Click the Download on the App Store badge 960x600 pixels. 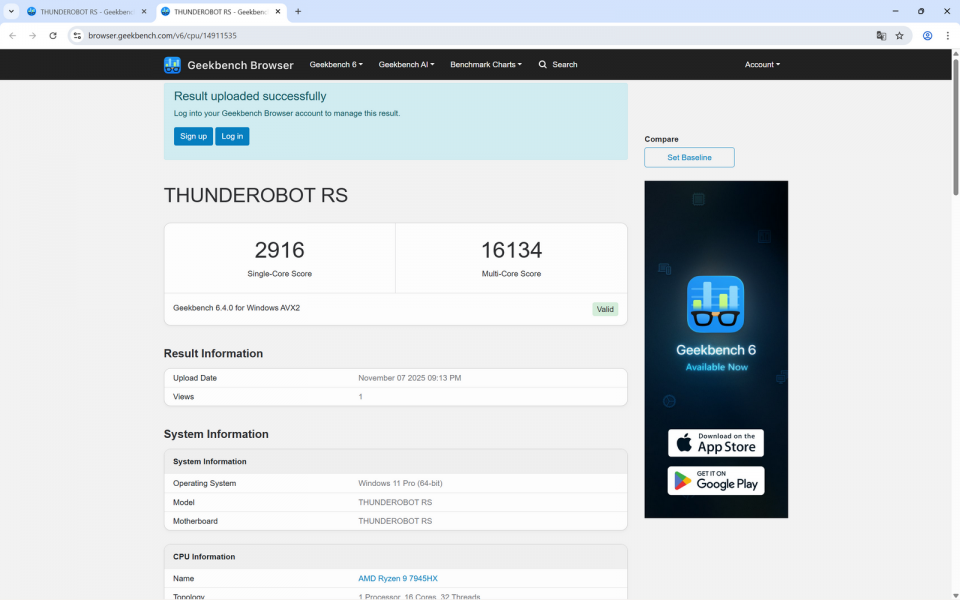coord(716,443)
